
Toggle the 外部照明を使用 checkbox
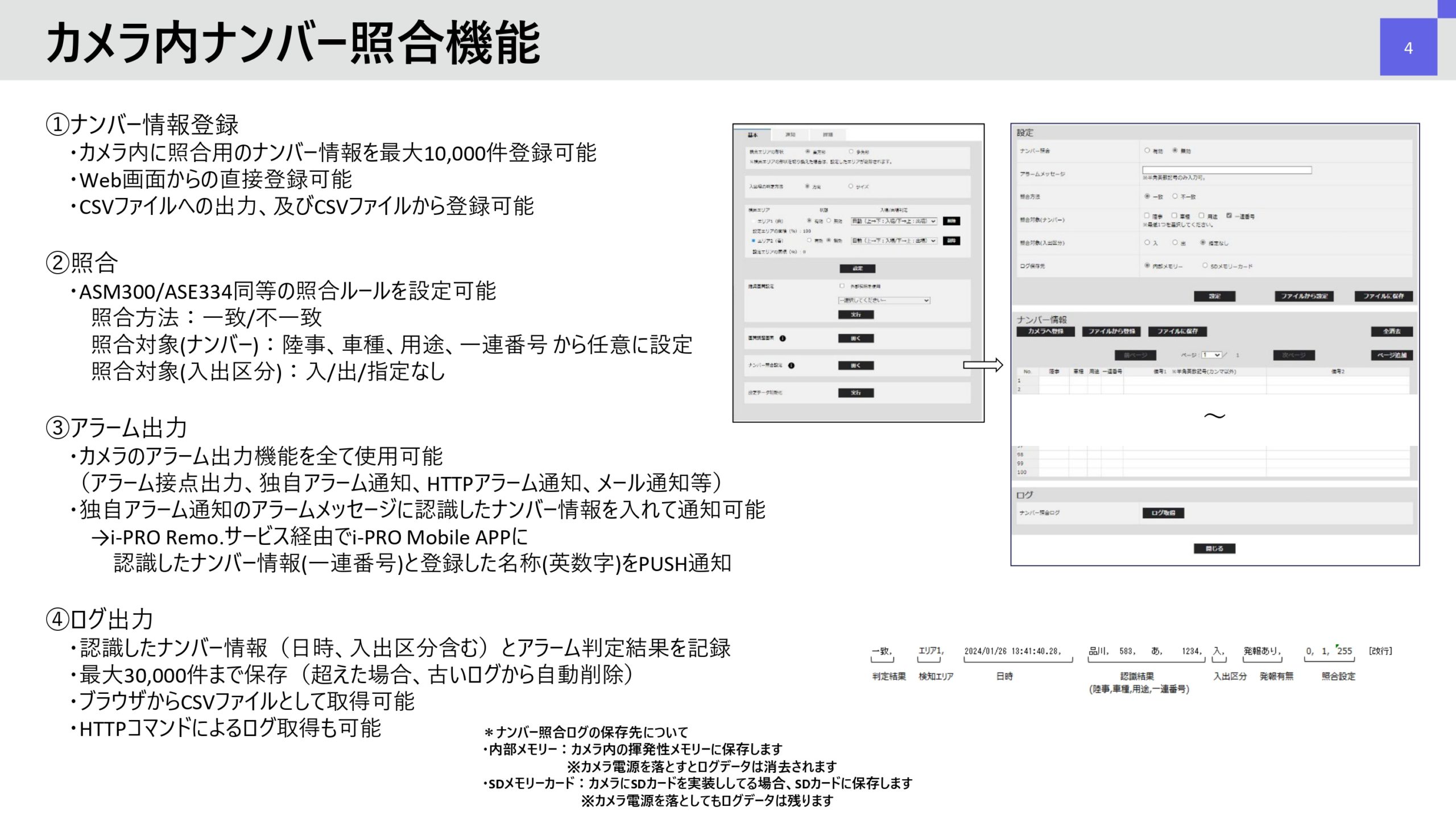point(841,286)
